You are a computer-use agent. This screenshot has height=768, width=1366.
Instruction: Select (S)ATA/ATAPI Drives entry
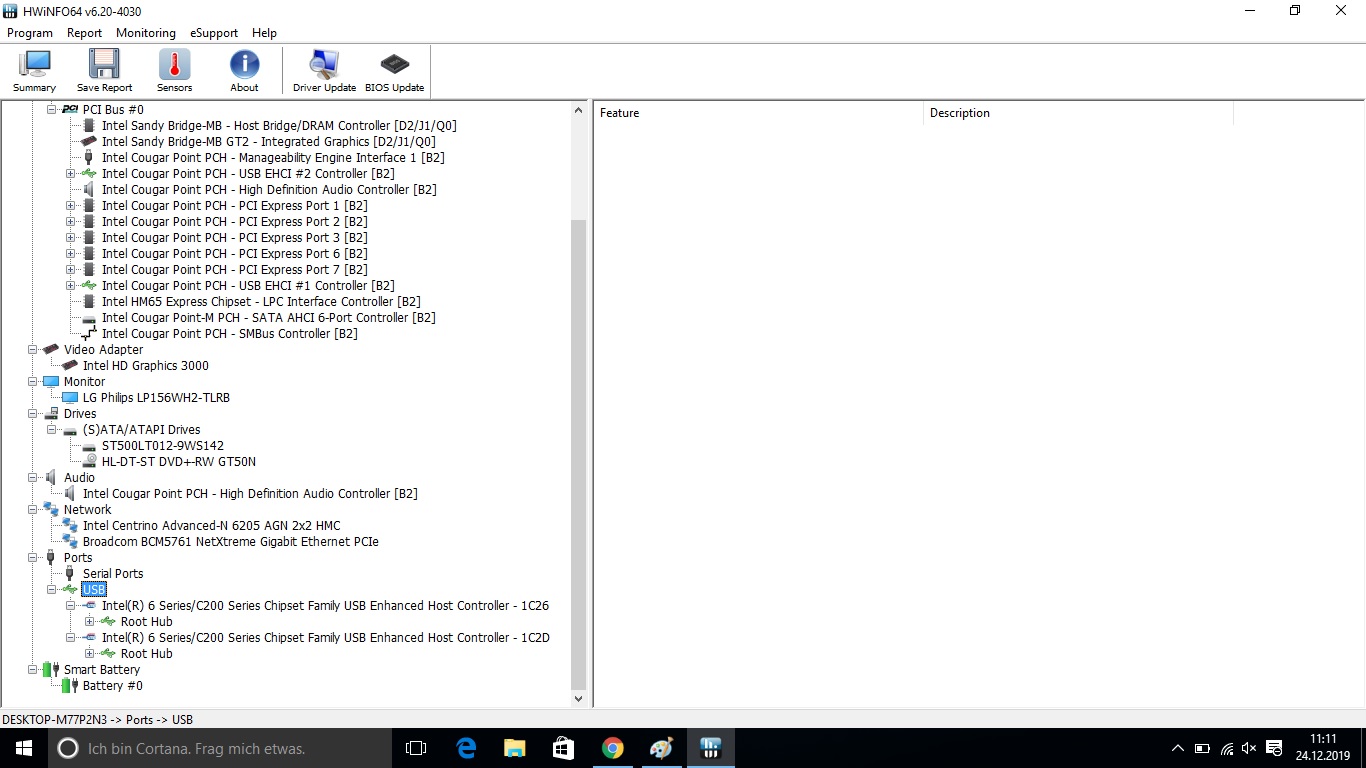[x=142, y=430]
